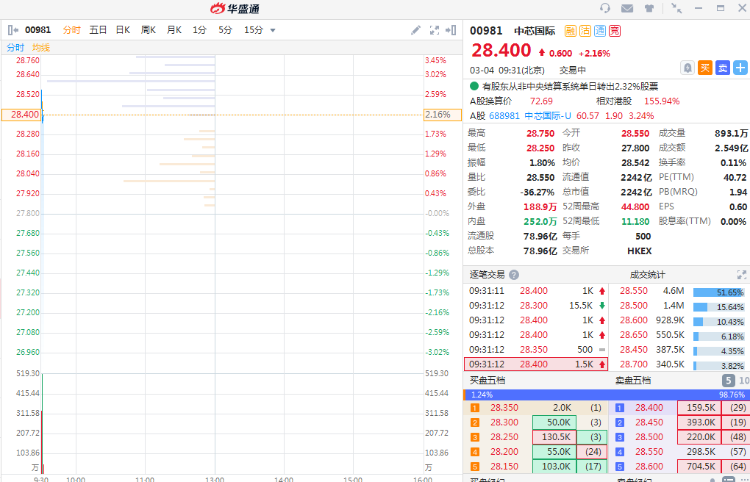
Task: Select the 五日 chart tab
Action: coord(98,30)
